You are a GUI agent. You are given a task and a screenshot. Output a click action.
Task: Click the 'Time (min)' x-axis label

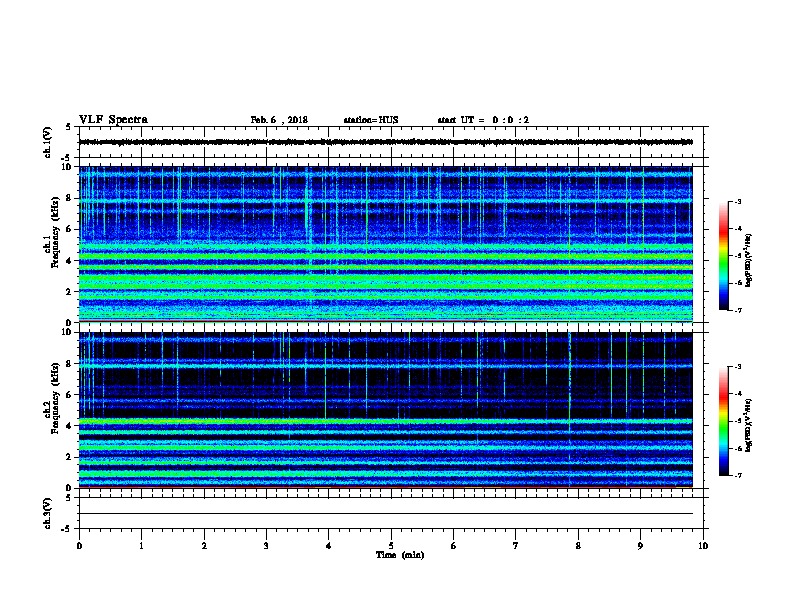400,555
